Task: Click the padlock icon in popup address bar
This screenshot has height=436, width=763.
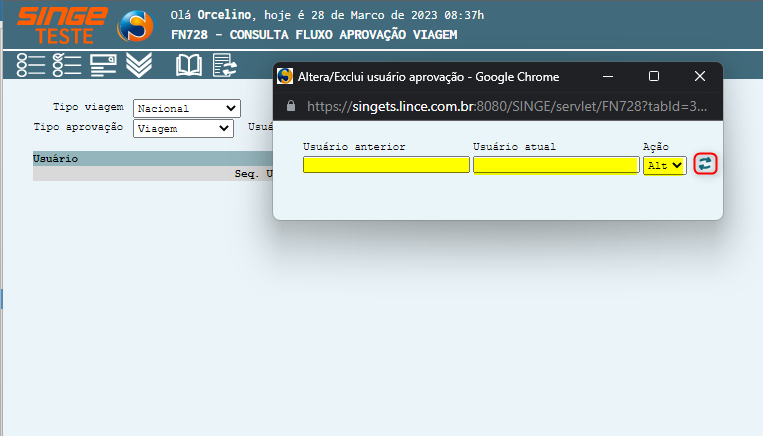Action: (x=291, y=105)
